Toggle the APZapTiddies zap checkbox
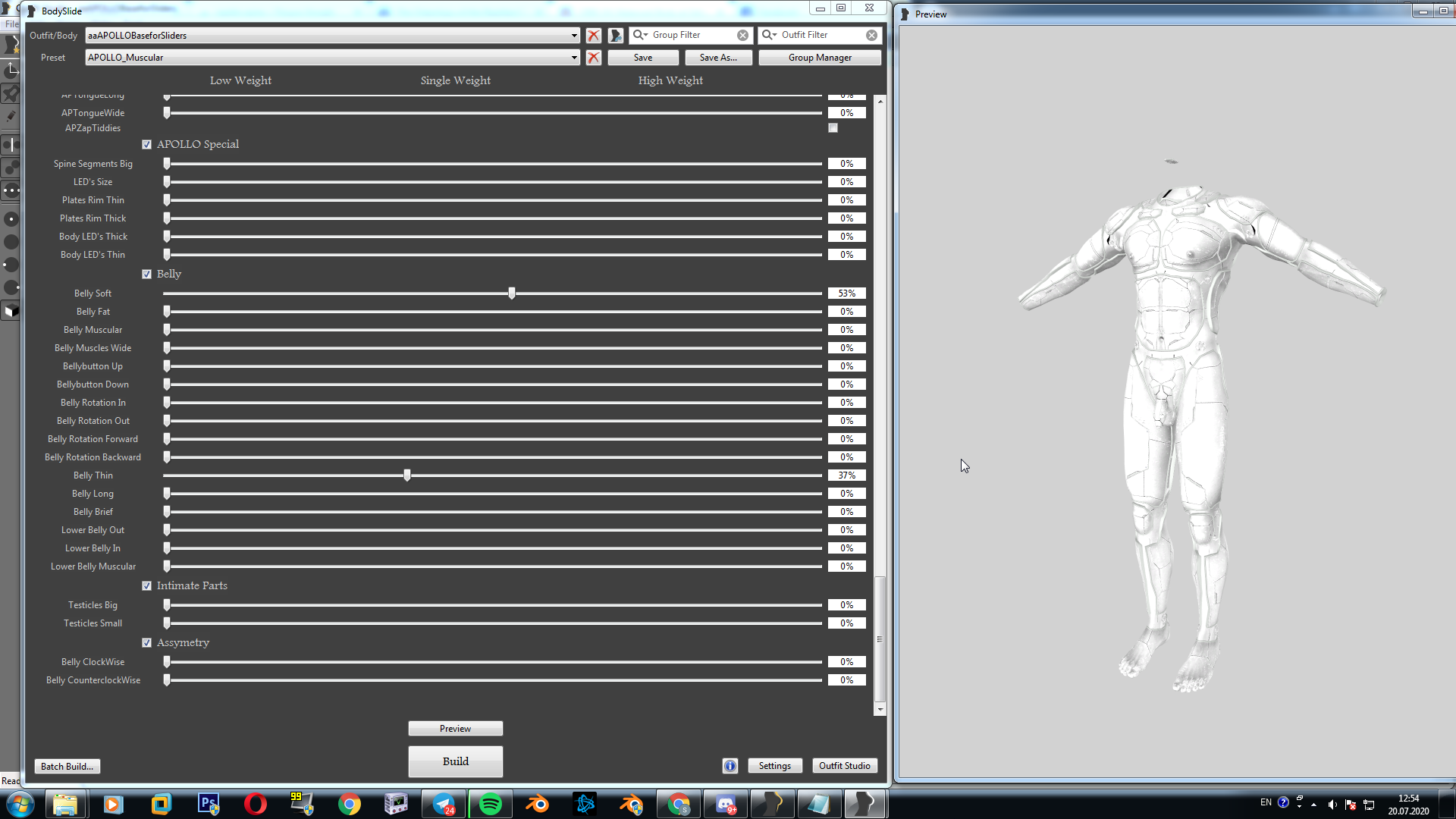This screenshot has width=1456, height=819. click(833, 128)
